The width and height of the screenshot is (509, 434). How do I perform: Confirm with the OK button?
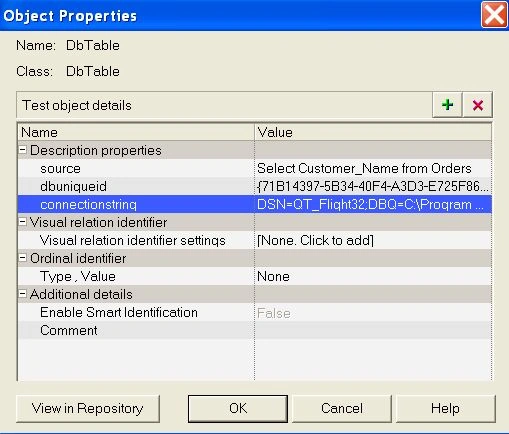click(x=238, y=409)
